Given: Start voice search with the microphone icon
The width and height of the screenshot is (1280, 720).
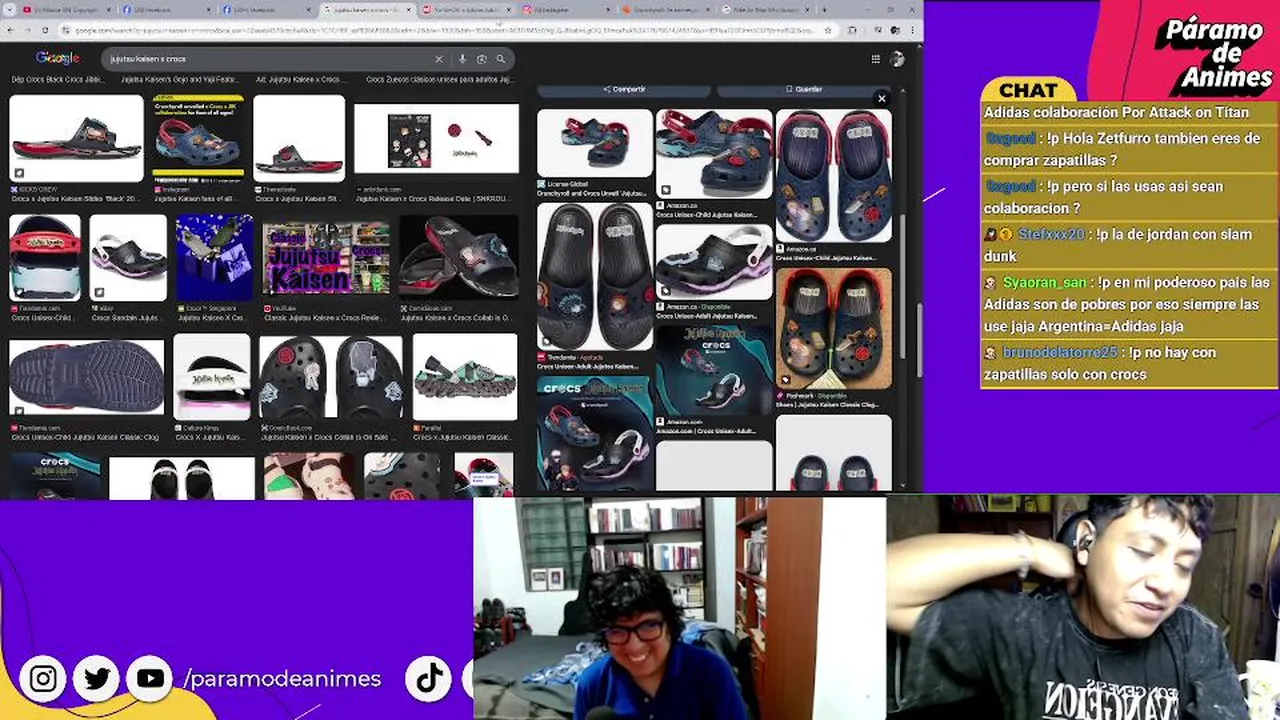Looking at the screenshot, I should tap(462, 59).
